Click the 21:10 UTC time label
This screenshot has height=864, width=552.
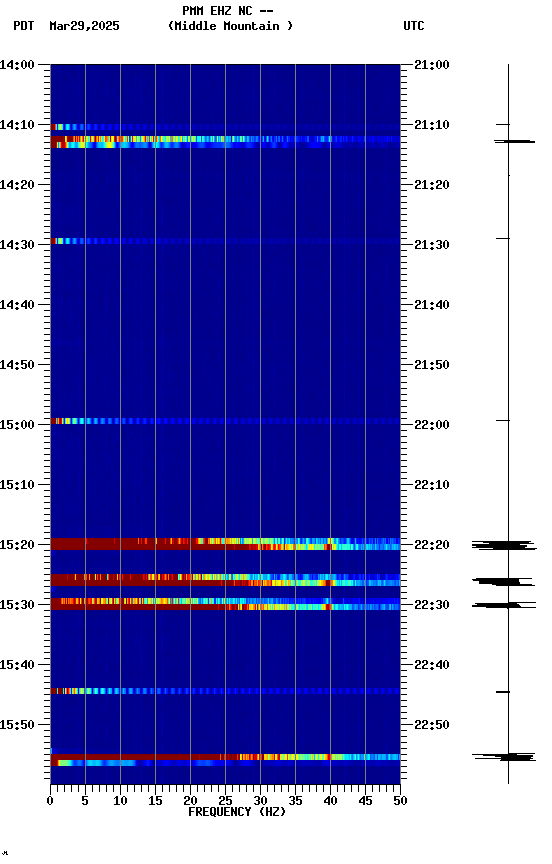432,125
